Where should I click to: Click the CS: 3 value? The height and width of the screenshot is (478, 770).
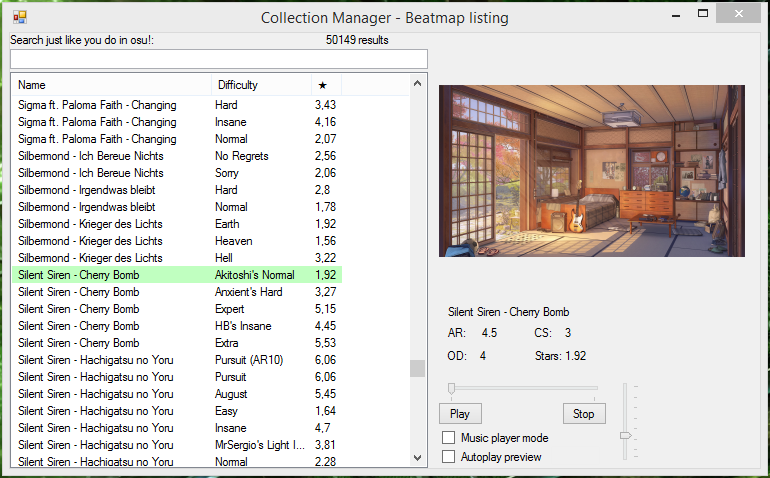(568, 333)
